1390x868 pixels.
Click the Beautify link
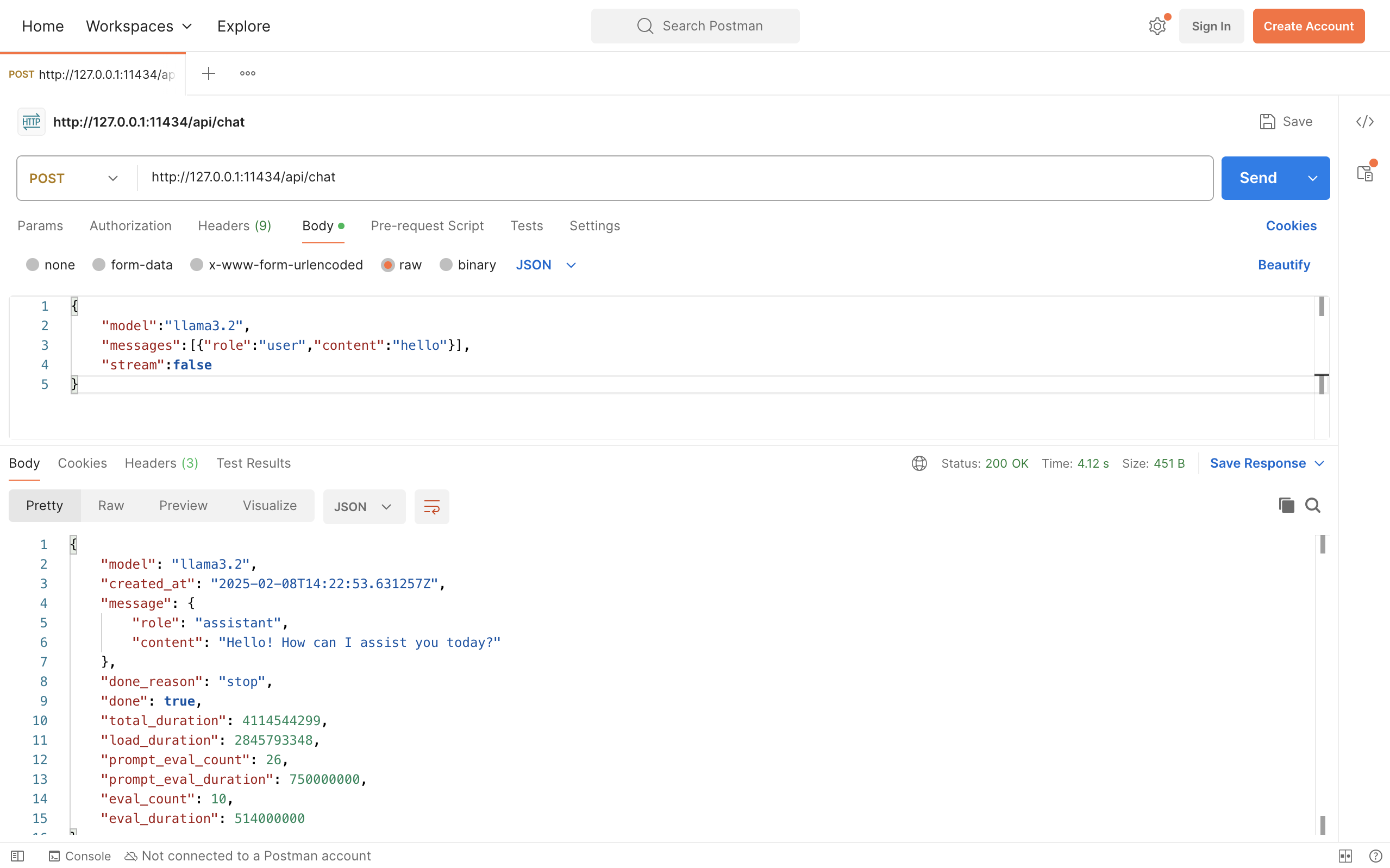pyautogui.click(x=1284, y=265)
